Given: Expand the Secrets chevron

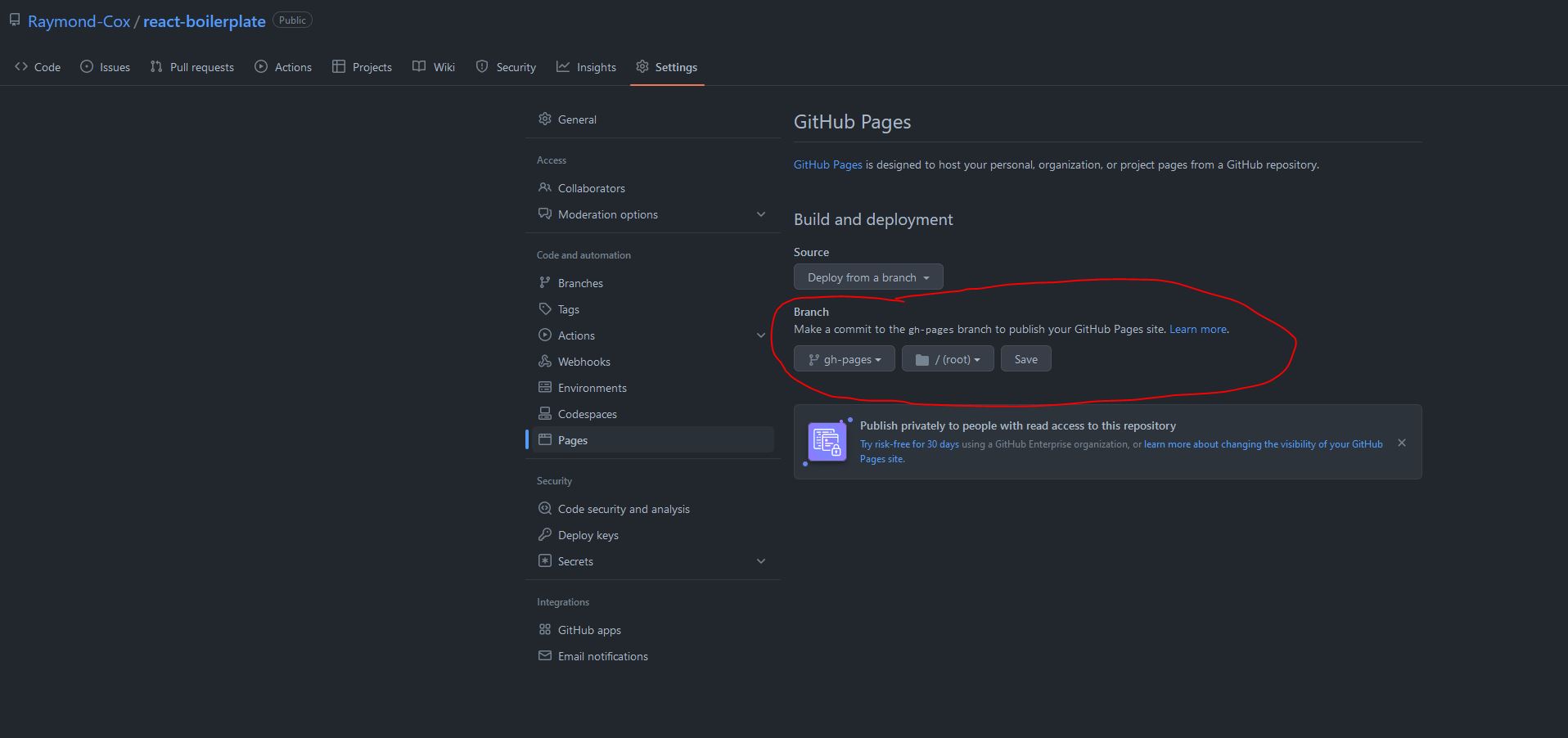Looking at the screenshot, I should click(x=761, y=561).
